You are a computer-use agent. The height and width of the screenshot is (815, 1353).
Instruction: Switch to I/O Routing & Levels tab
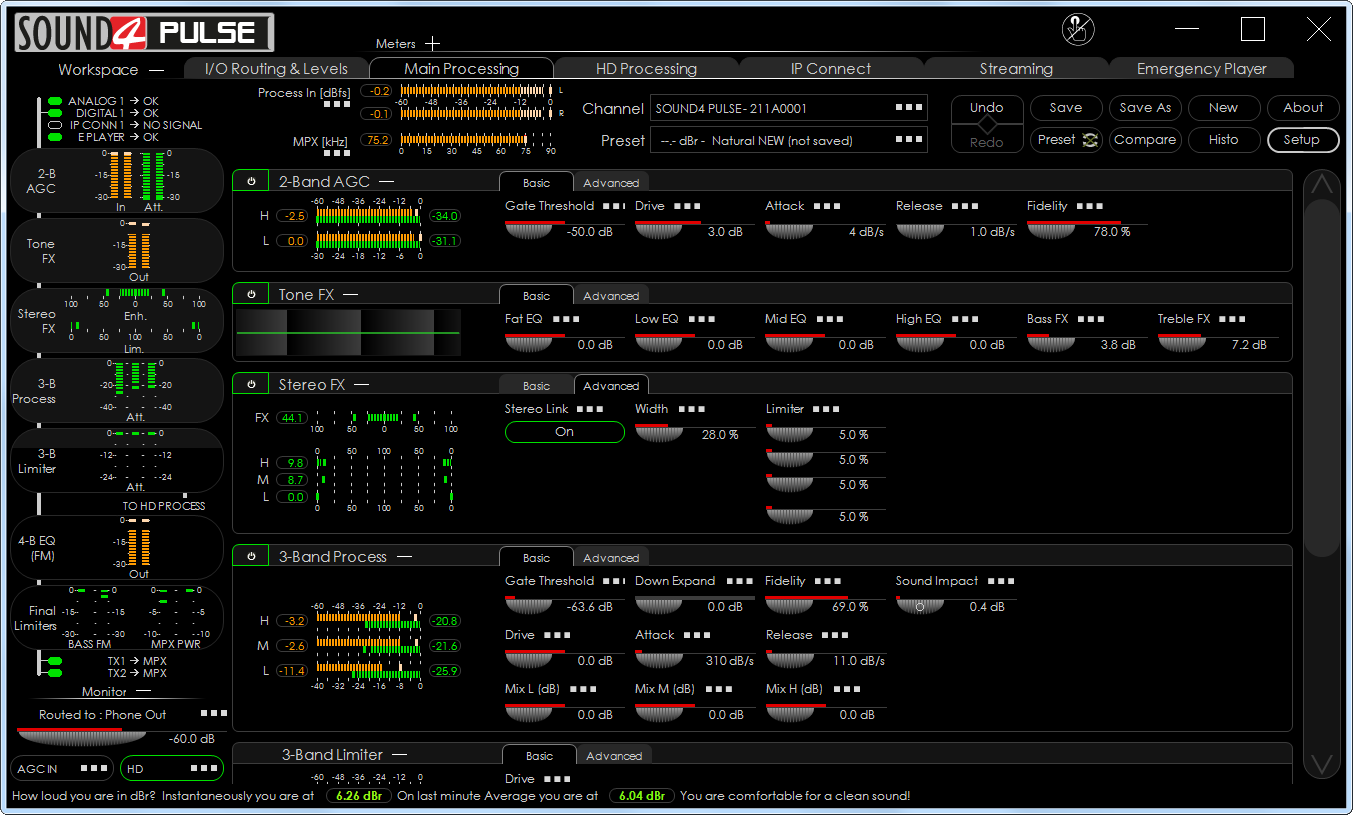coord(276,69)
